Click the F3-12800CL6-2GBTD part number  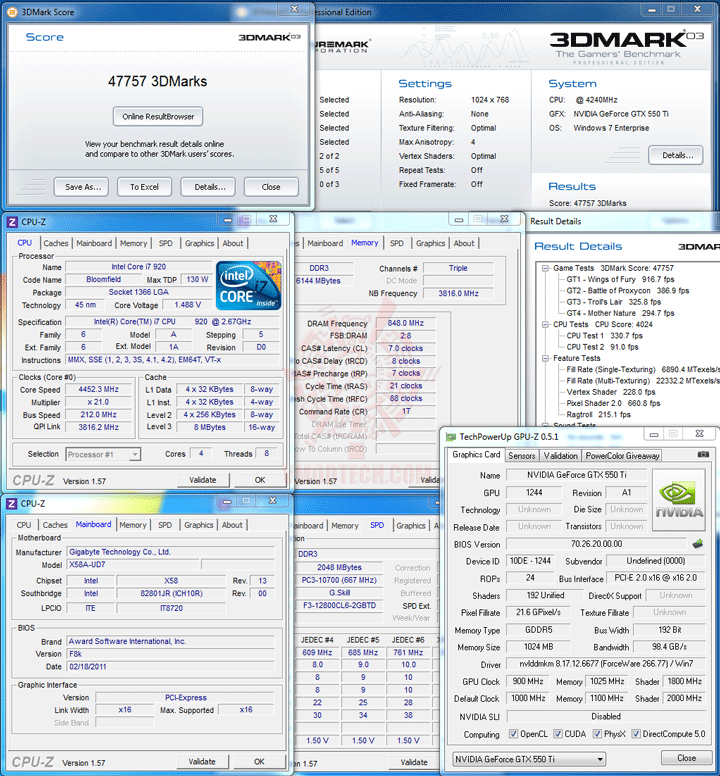click(339, 605)
